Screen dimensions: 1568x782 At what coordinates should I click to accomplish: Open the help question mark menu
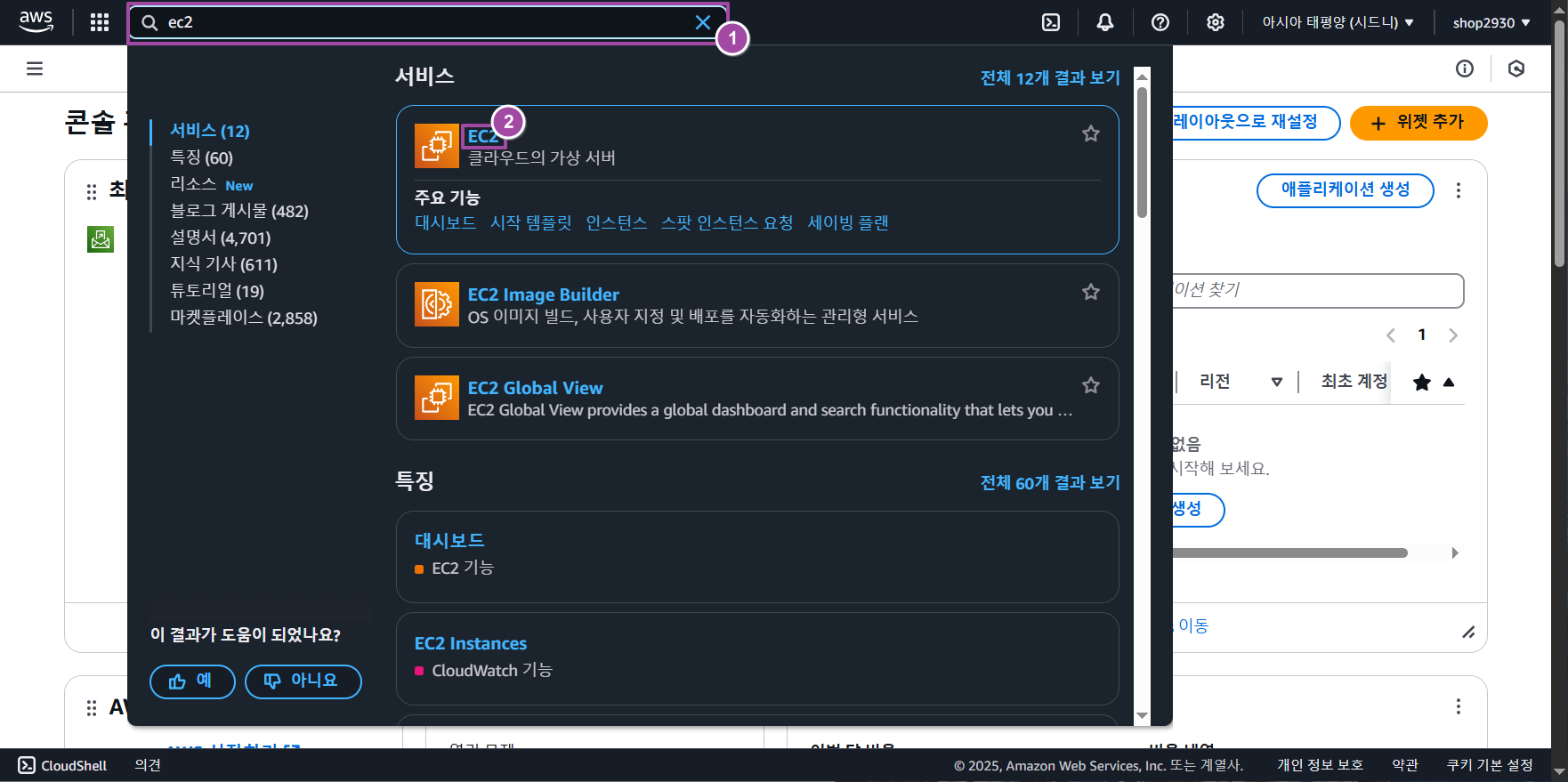point(1160,22)
